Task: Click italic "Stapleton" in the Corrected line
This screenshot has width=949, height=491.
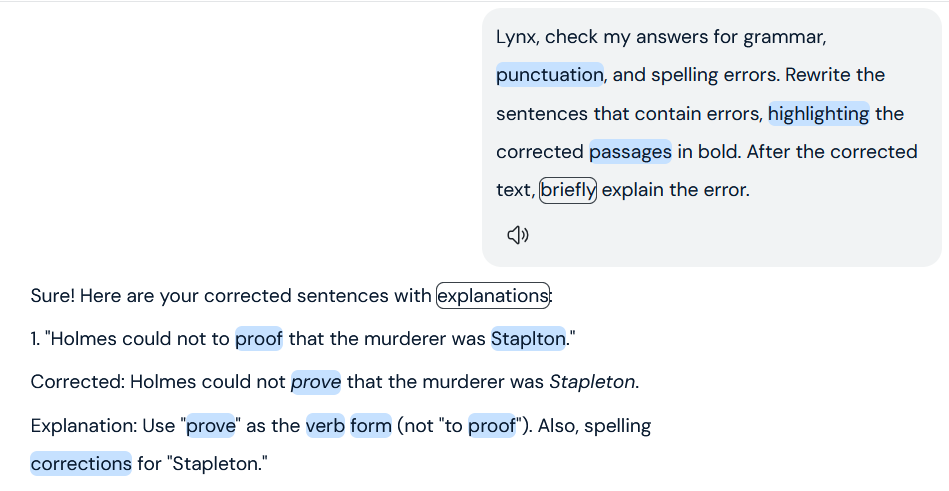Action: pos(592,382)
